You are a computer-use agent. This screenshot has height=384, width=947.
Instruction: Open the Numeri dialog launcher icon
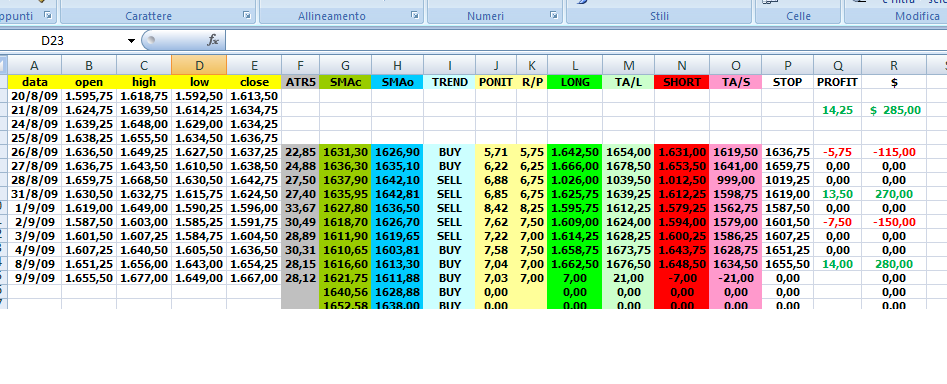[554, 15]
